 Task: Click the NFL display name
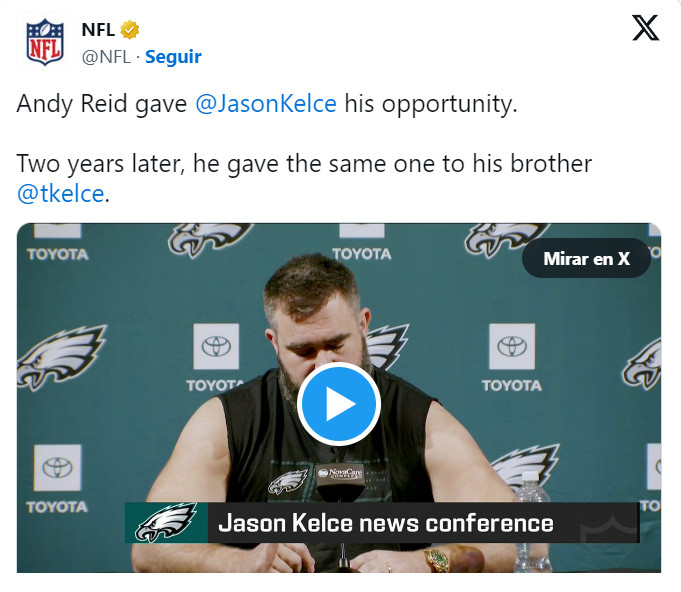tap(98, 30)
